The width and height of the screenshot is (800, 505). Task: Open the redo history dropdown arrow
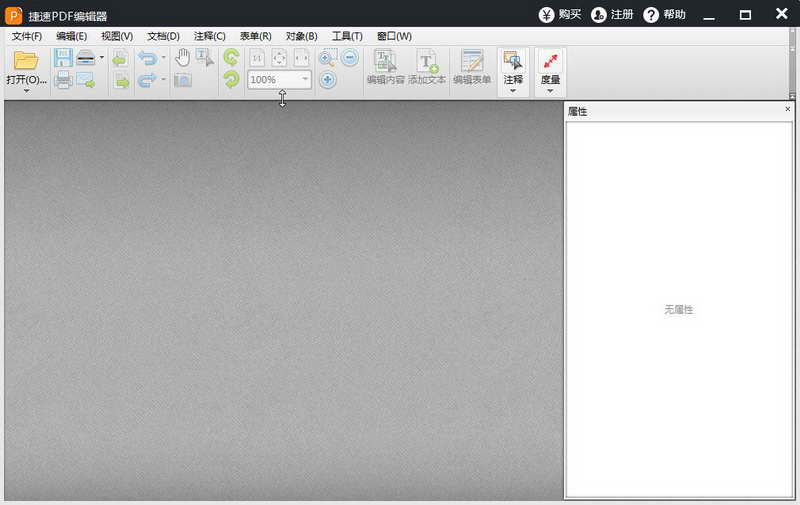point(164,79)
